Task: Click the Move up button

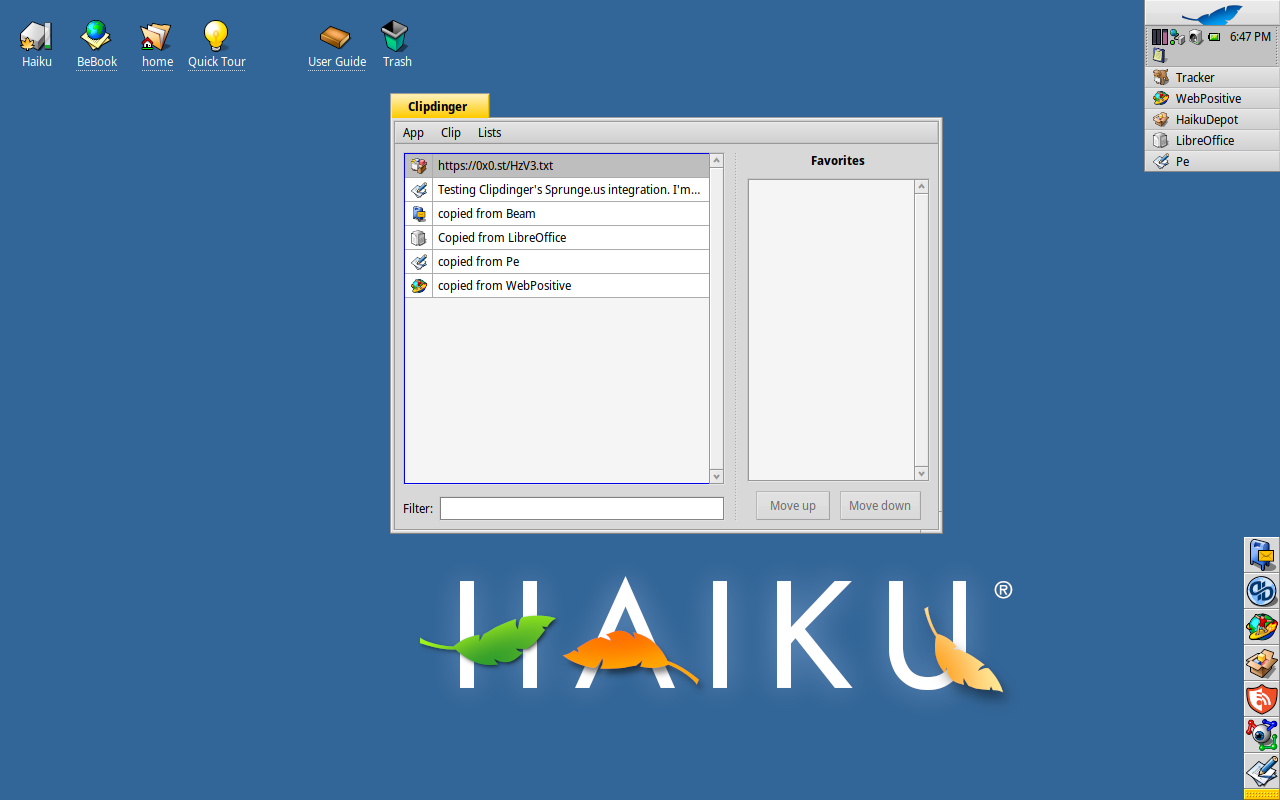Action: coord(793,505)
